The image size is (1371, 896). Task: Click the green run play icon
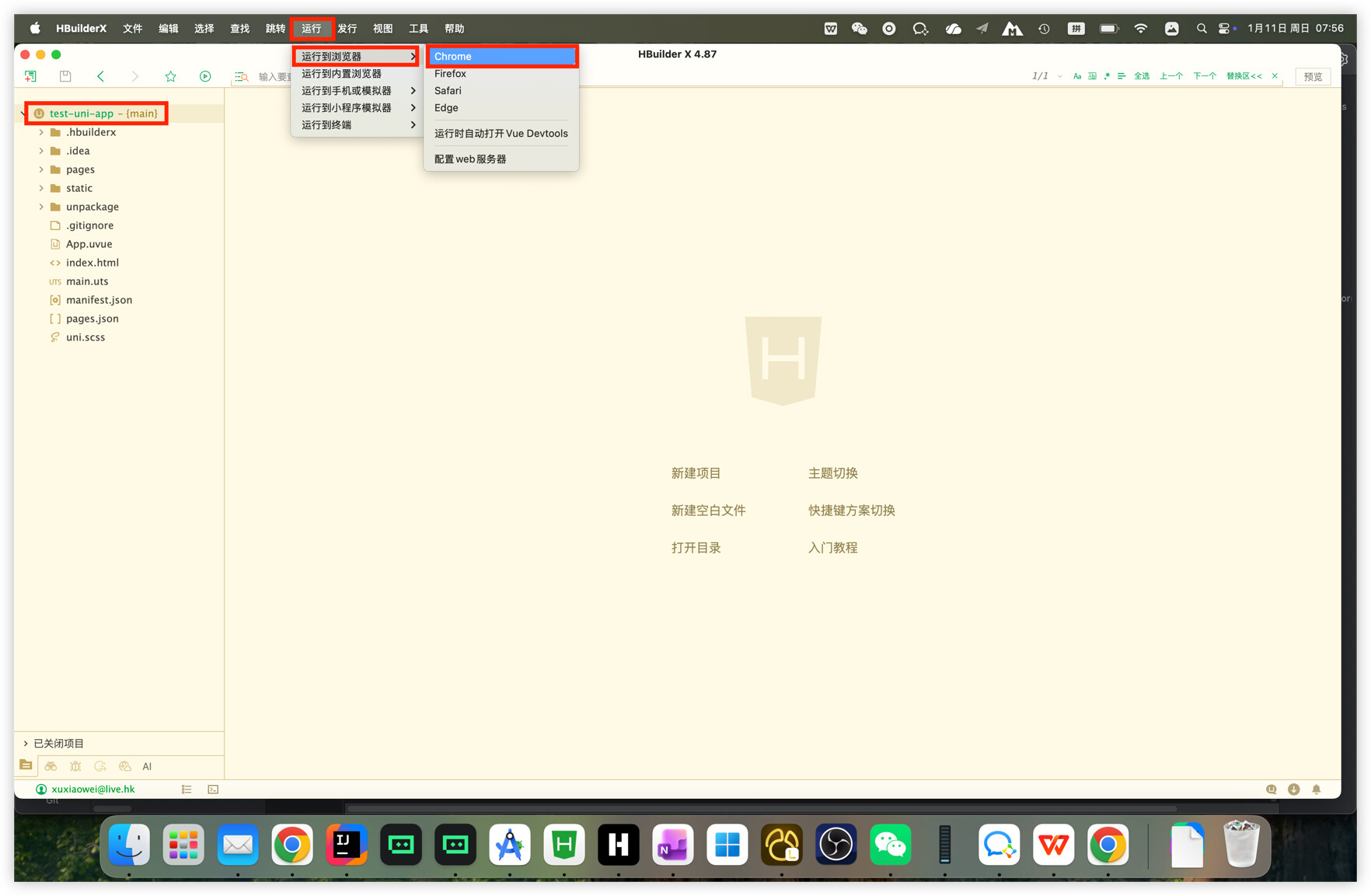205,76
